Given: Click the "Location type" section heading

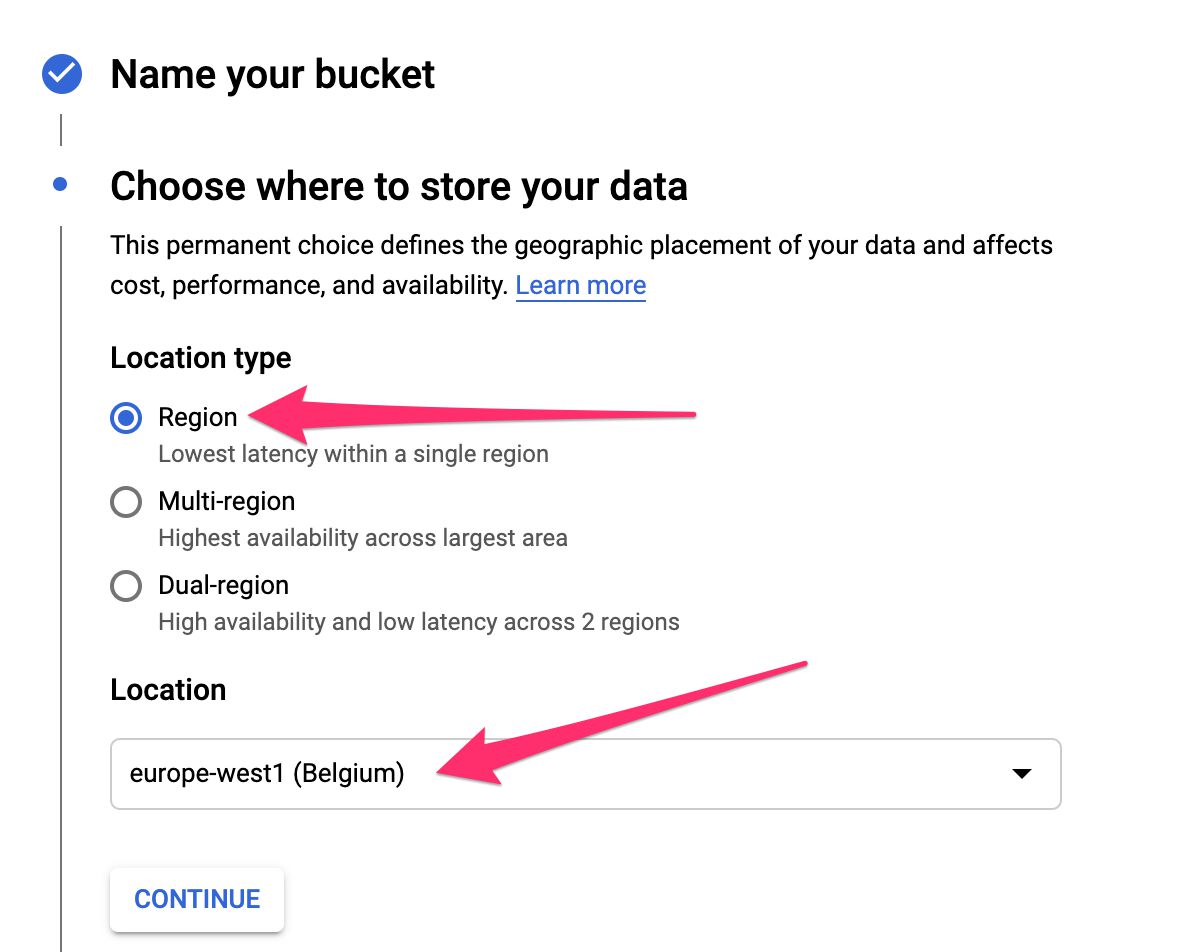Looking at the screenshot, I should coord(201,358).
